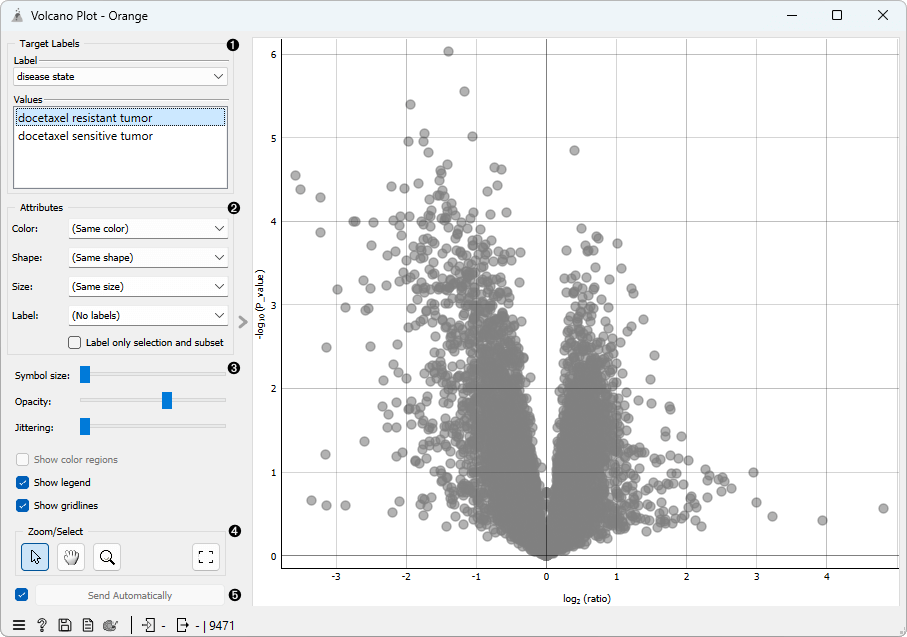The height and width of the screenshot is (637, 907).
Task: Uncheck Show legend checkbox
Action: click(x=23, y=483)
